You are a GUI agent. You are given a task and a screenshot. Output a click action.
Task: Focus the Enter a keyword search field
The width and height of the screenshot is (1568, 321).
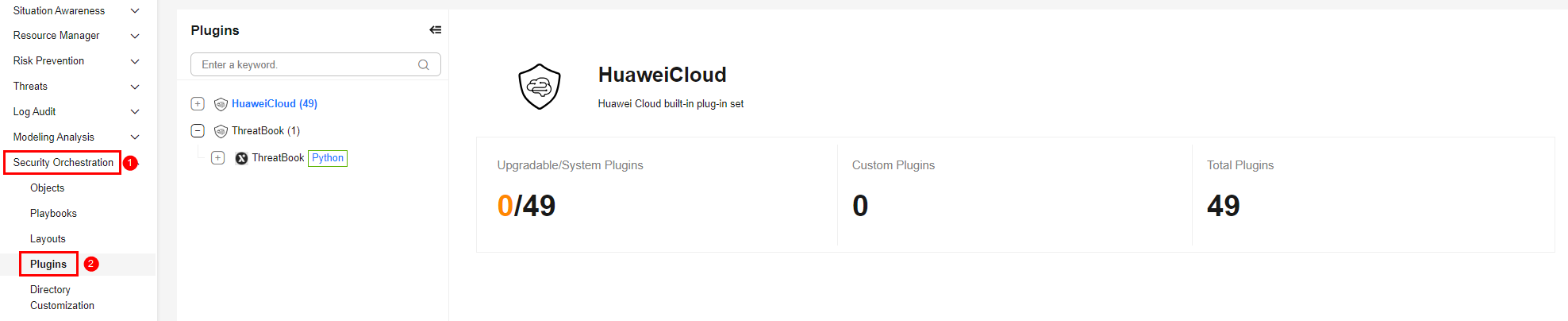(x=306, y=65)
